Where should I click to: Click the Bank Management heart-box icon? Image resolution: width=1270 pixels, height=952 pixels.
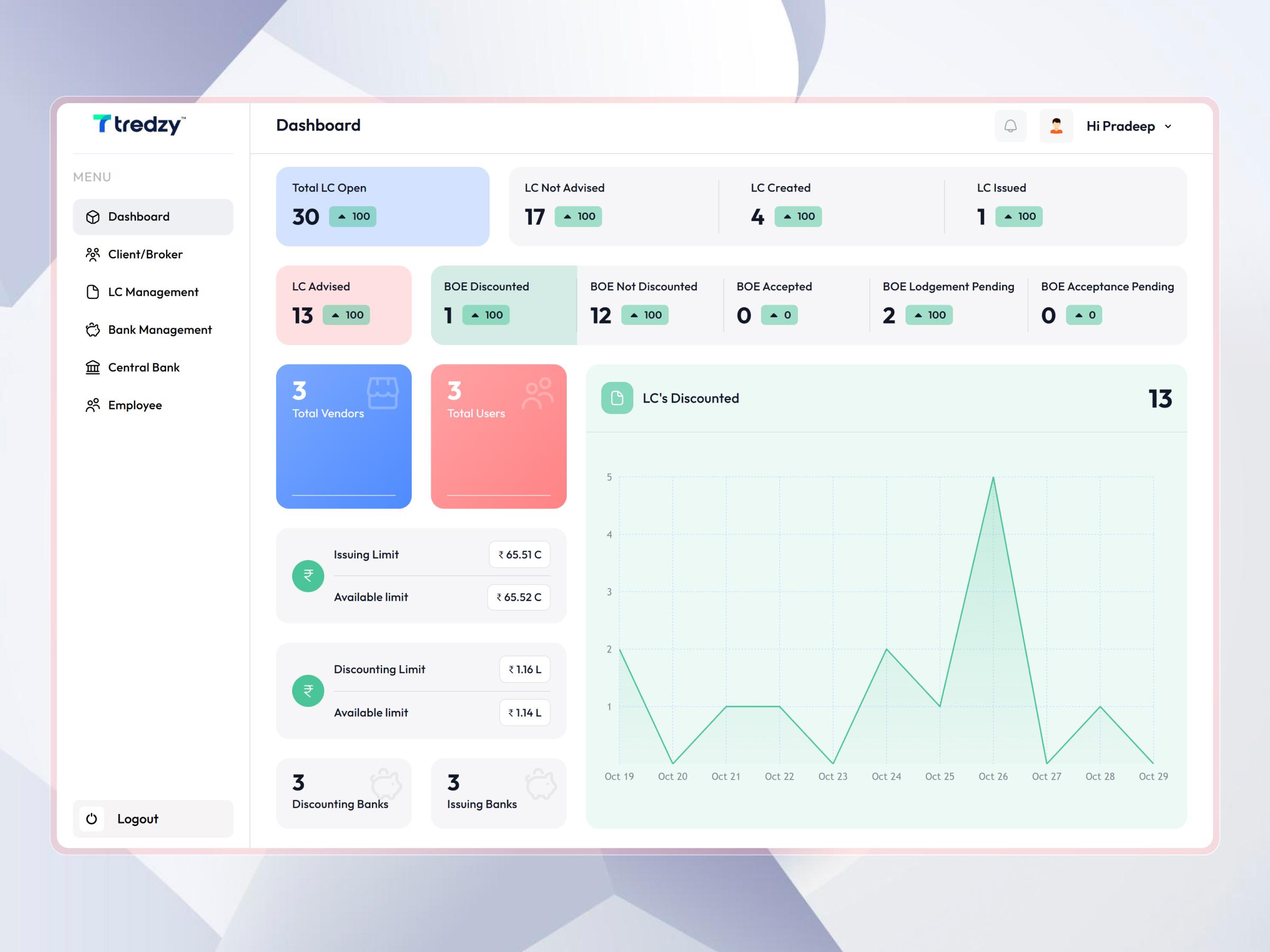point(94,329)
